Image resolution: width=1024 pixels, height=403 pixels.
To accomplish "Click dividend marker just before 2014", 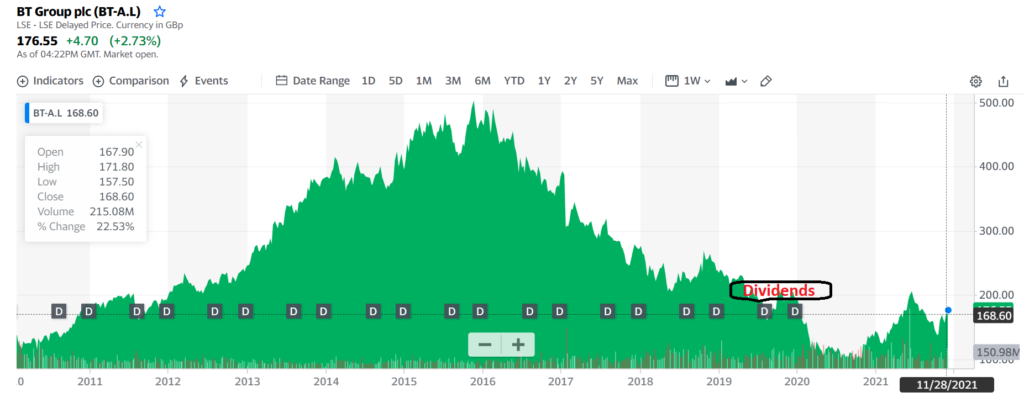I will click(x=323, y=311).
